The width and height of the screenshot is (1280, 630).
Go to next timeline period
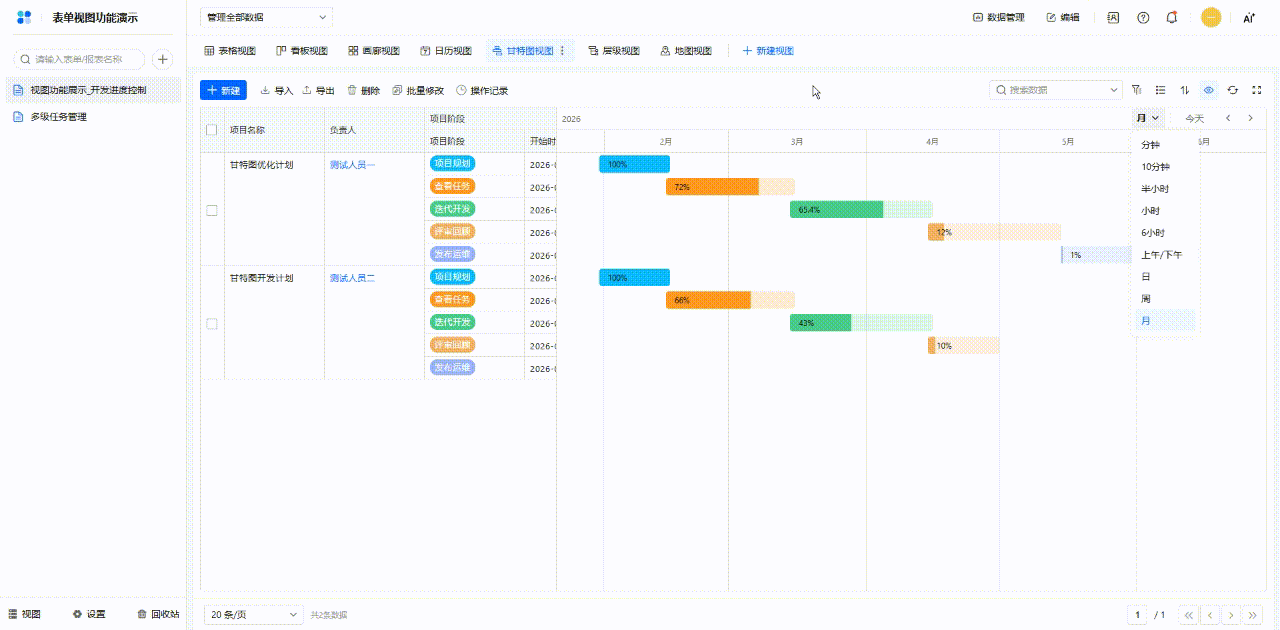(x=1250, y=118)
